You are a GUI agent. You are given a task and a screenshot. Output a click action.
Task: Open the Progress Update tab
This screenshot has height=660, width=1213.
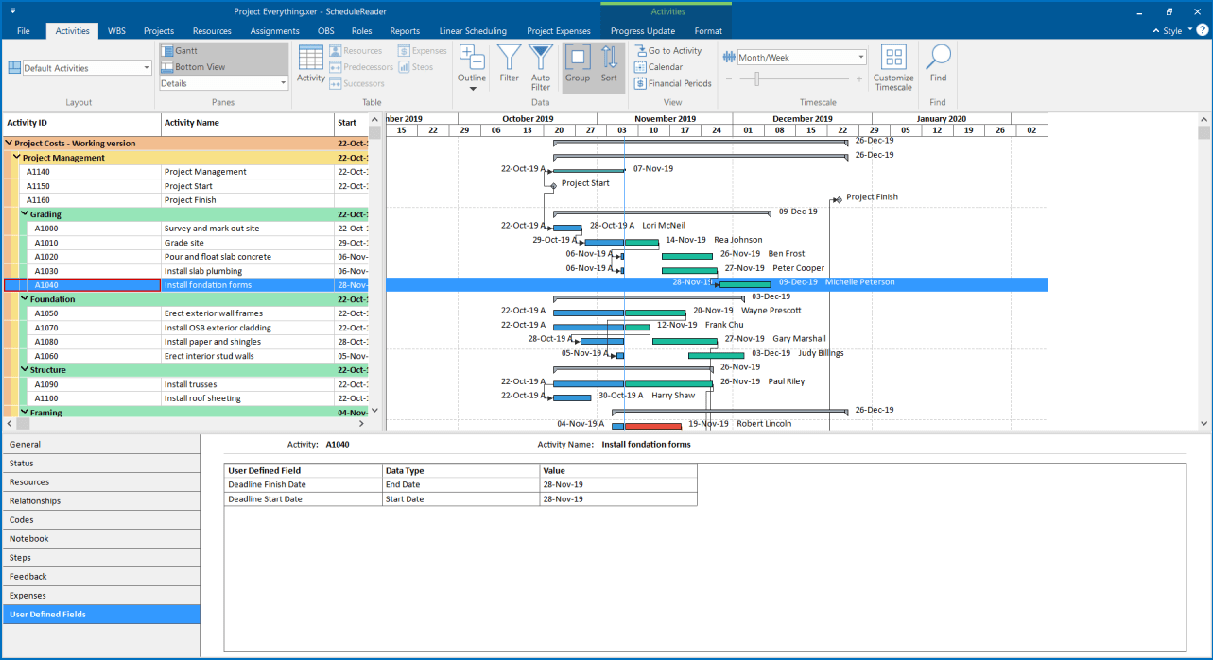(x=642, y=31)
